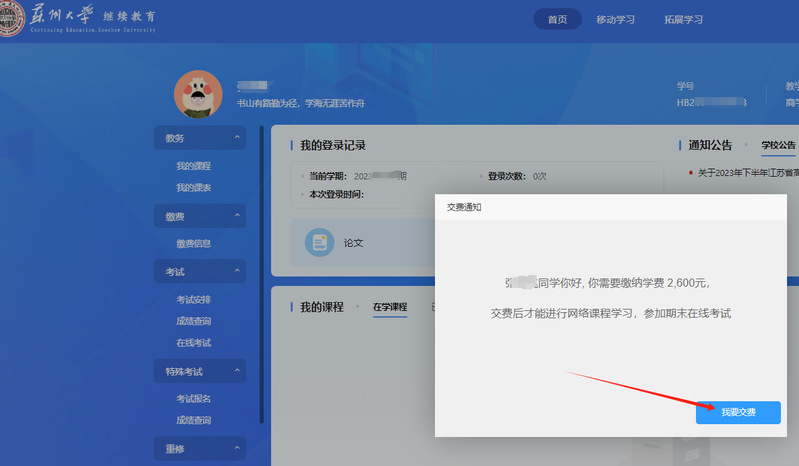This screenshot has width=799, height=466.
Task: Toggle the 重修 sidebar section
Action: [199, 449]
